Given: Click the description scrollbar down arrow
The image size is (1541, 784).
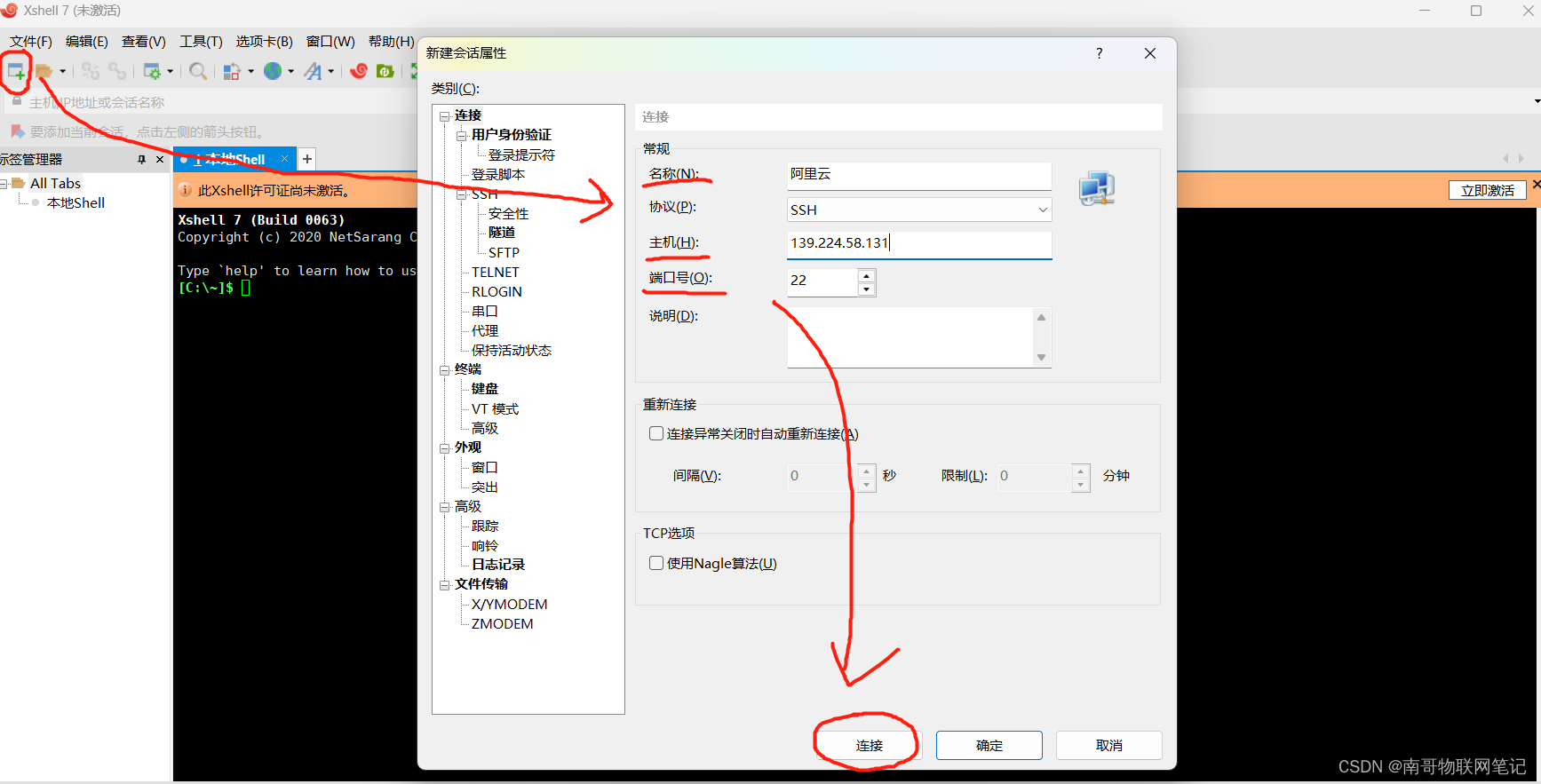Looking at the screenshot, I should [1042, 358].
